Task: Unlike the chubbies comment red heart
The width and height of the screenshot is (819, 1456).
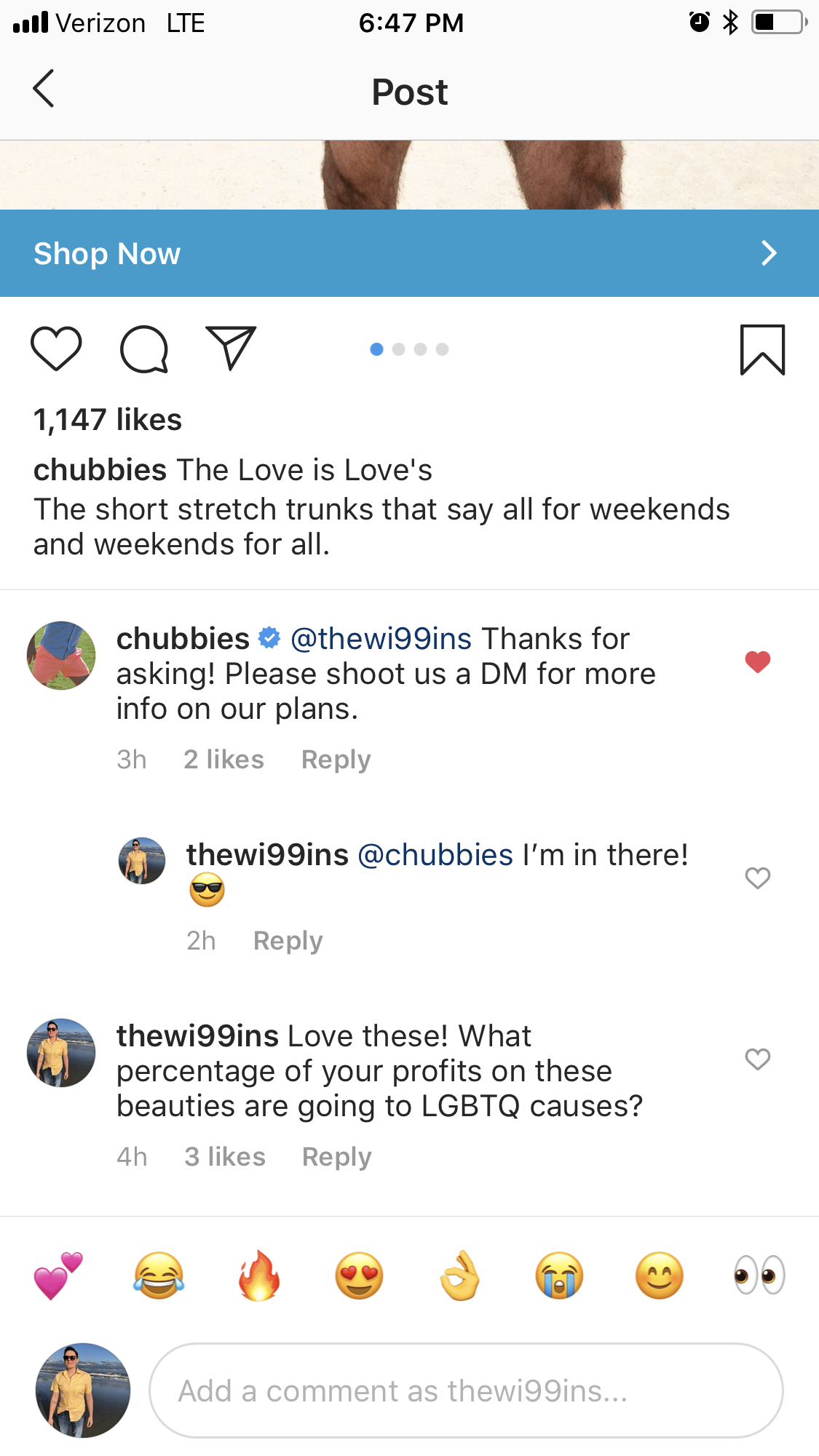Action: tap(757, 661)
